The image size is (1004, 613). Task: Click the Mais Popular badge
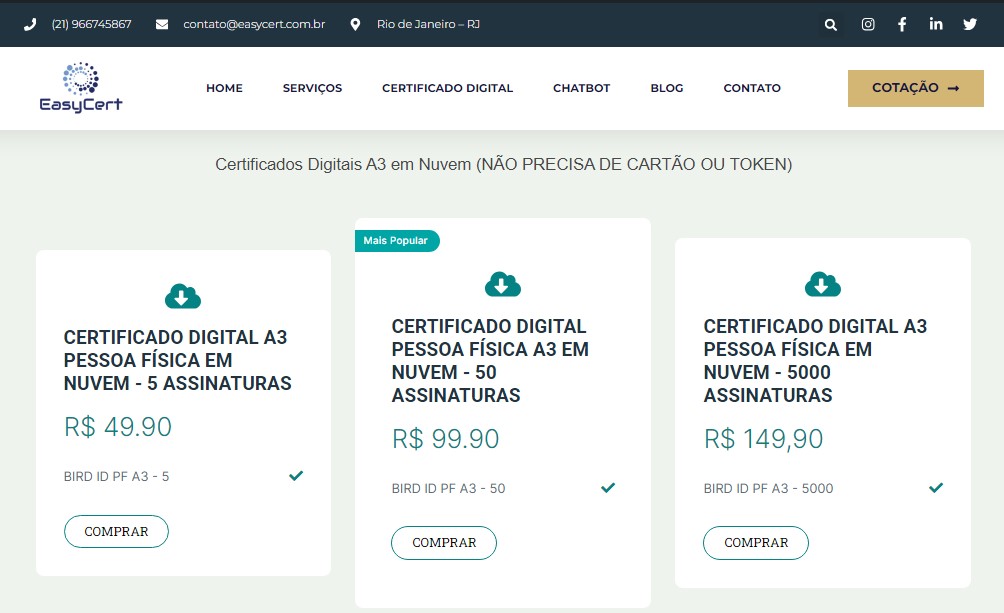point(396,241)
